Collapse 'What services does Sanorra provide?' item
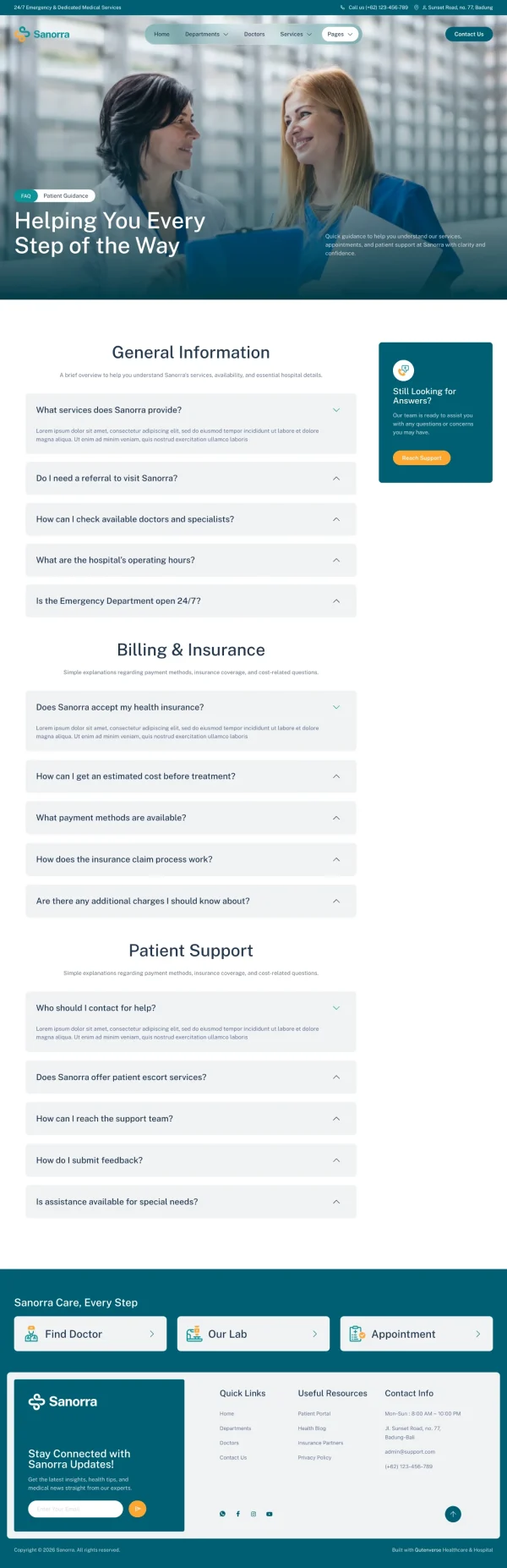 point(190,410)
